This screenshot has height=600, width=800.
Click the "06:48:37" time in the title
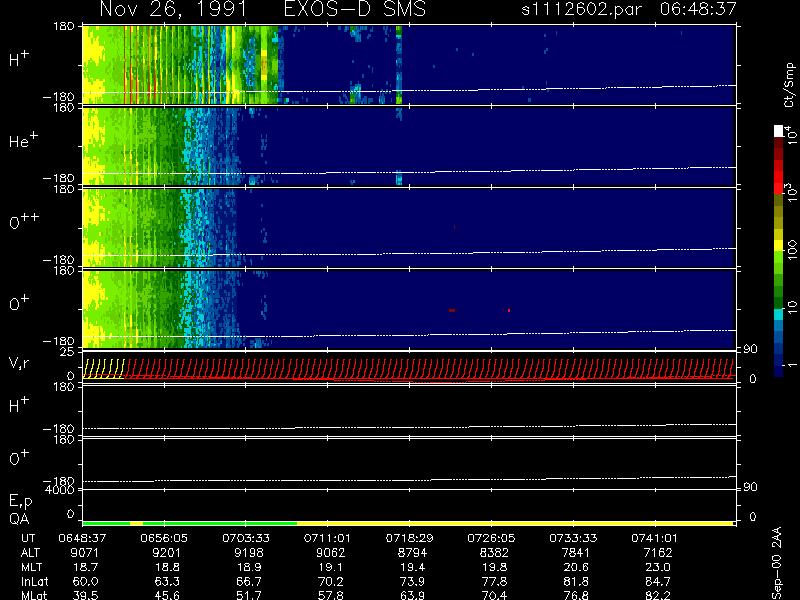pos(698,9)
